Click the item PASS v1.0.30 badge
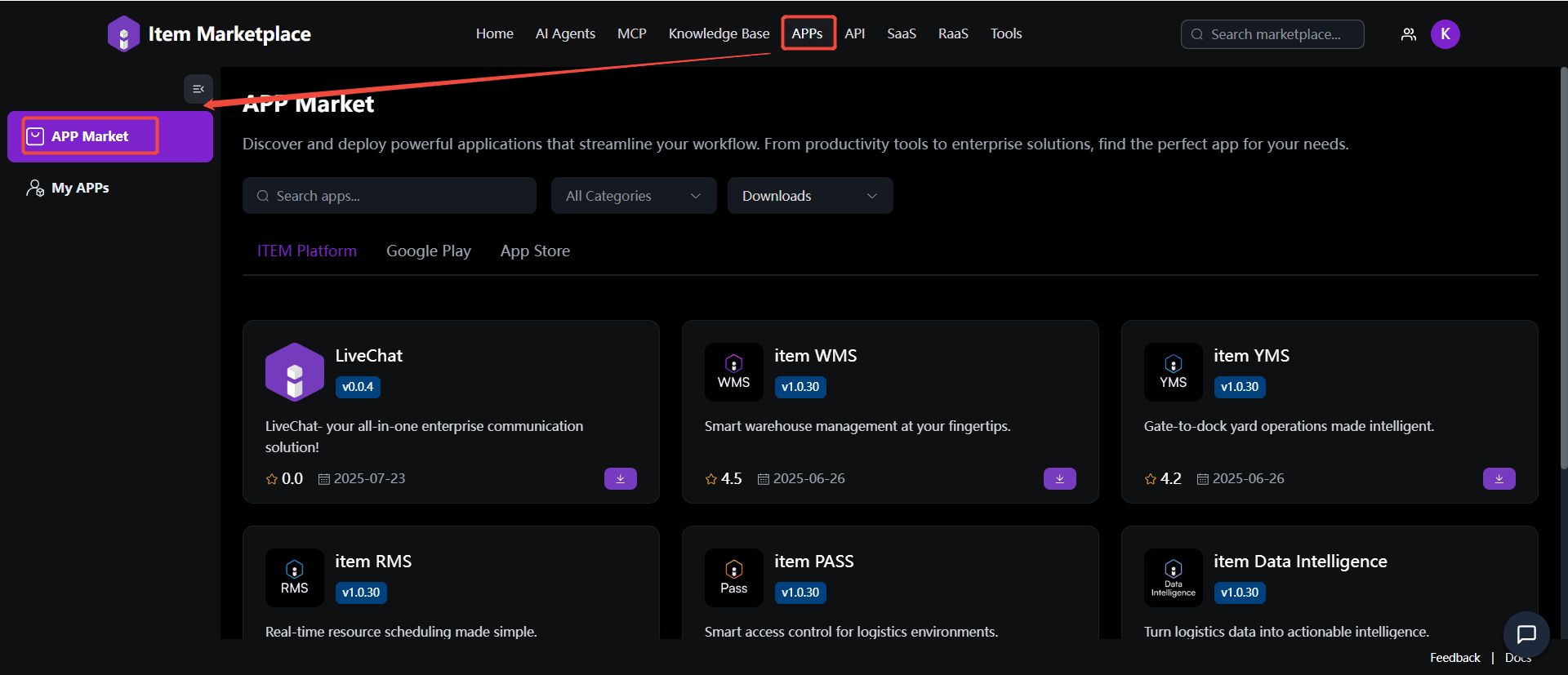 click(x=800, y=593)
